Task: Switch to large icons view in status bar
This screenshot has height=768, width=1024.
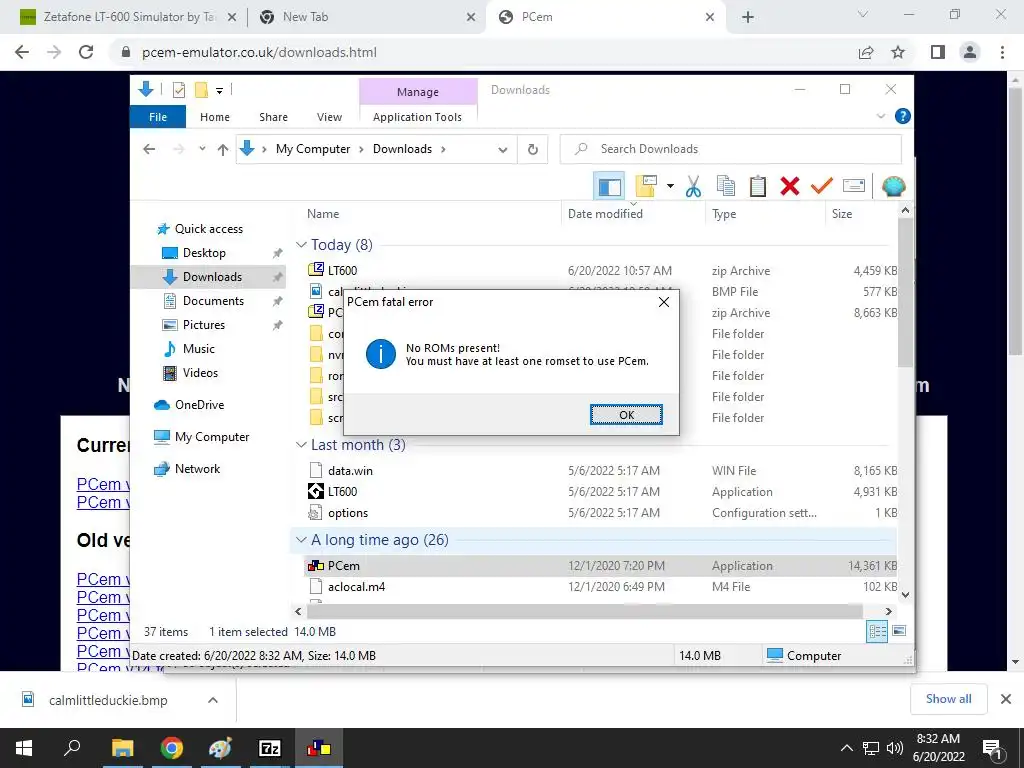Action: coord(899,631)
